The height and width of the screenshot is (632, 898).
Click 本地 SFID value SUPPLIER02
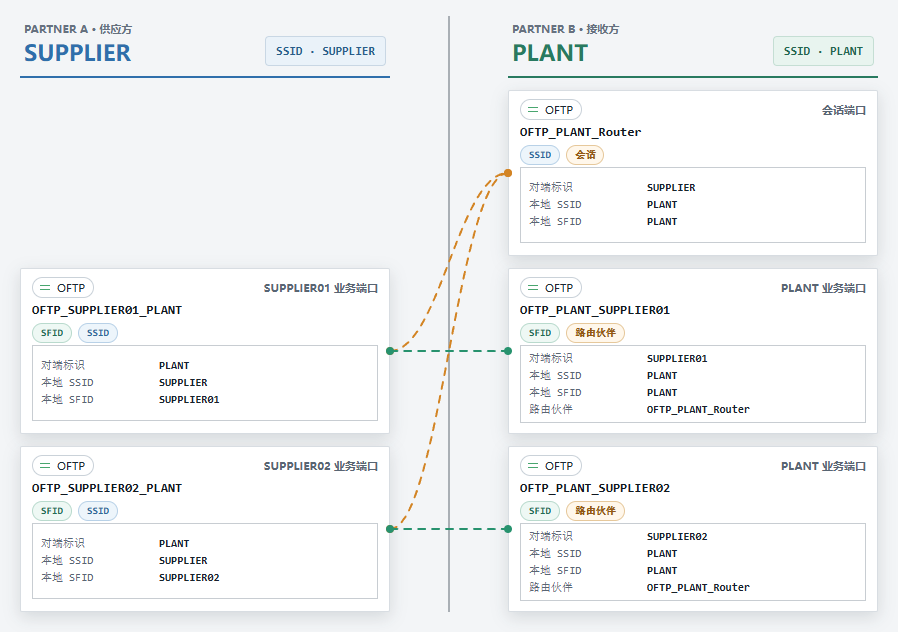pos(189,578)
